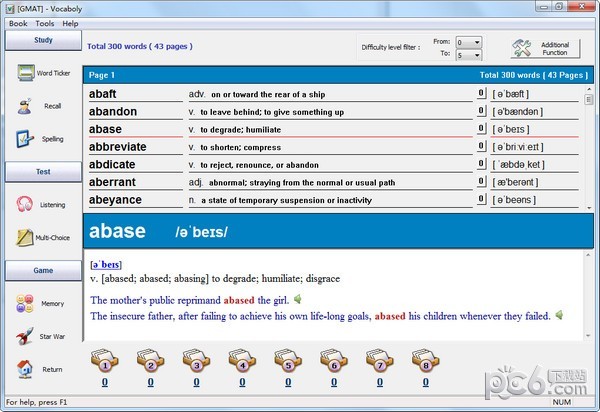Click the phonetic for abaft
The height and width of the screenshot is (412, 600).
pyautogui.click(x=510, y=94)
